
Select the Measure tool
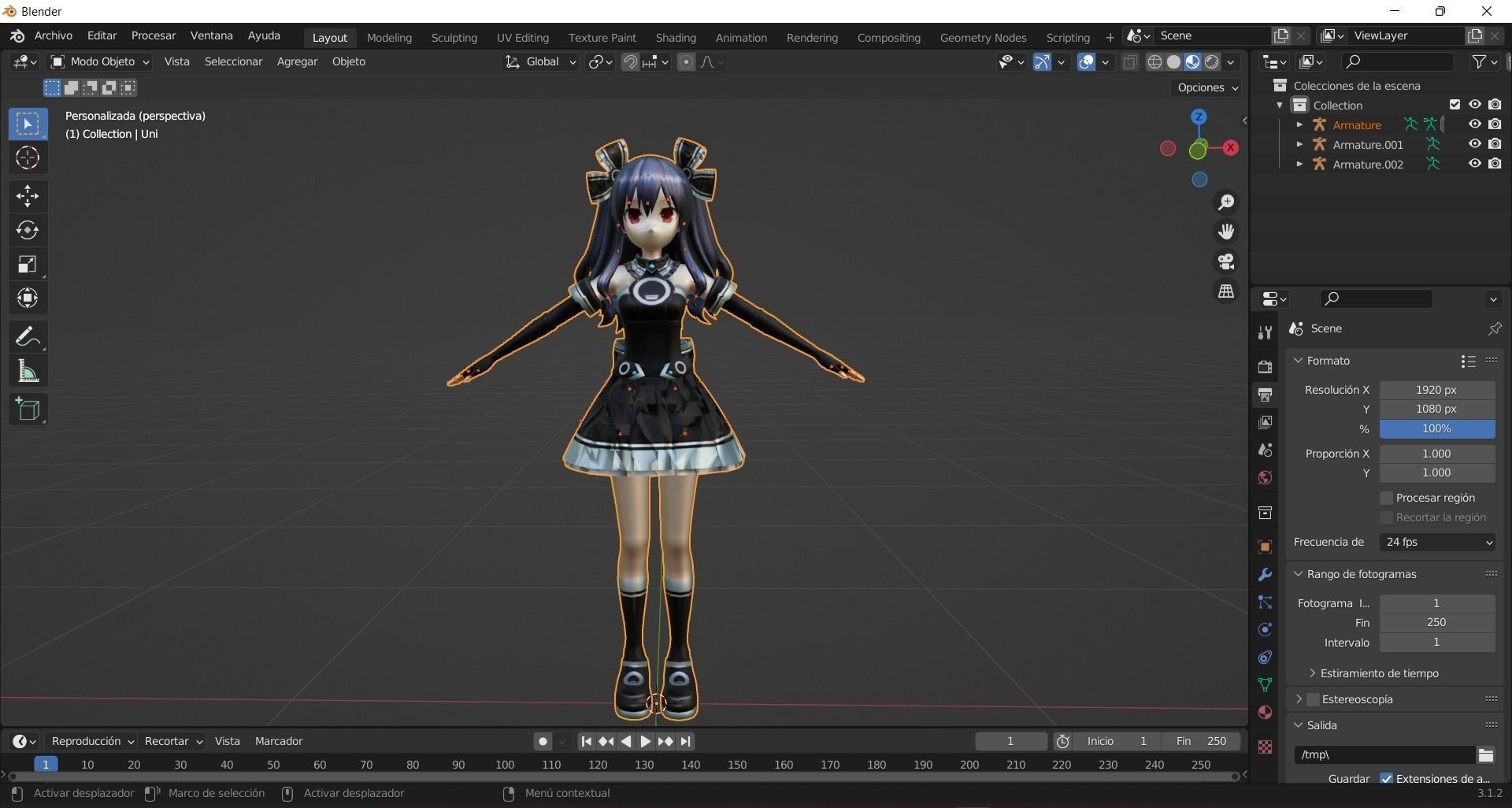(x=28, y=371)
